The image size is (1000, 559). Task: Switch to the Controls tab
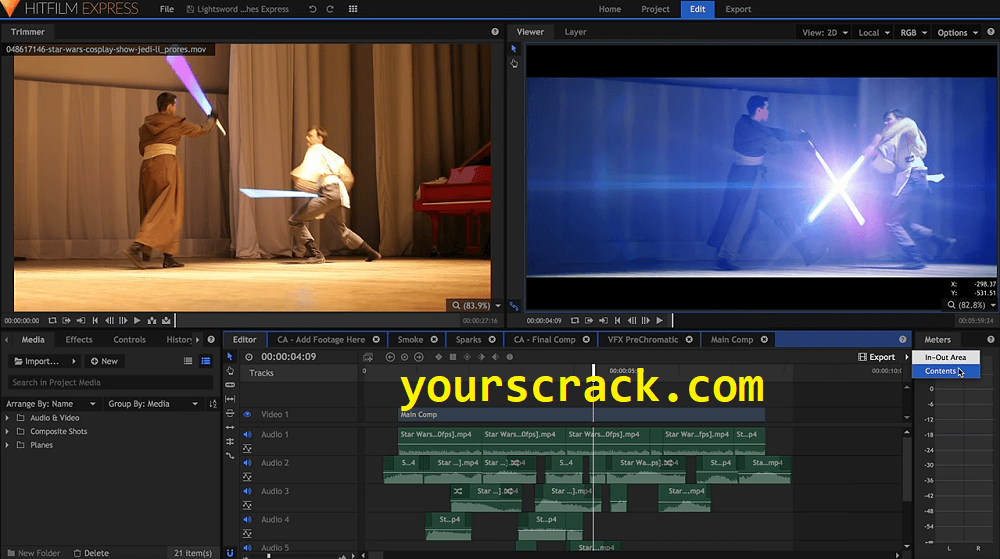pyautogui.click(x=129, y=340)
